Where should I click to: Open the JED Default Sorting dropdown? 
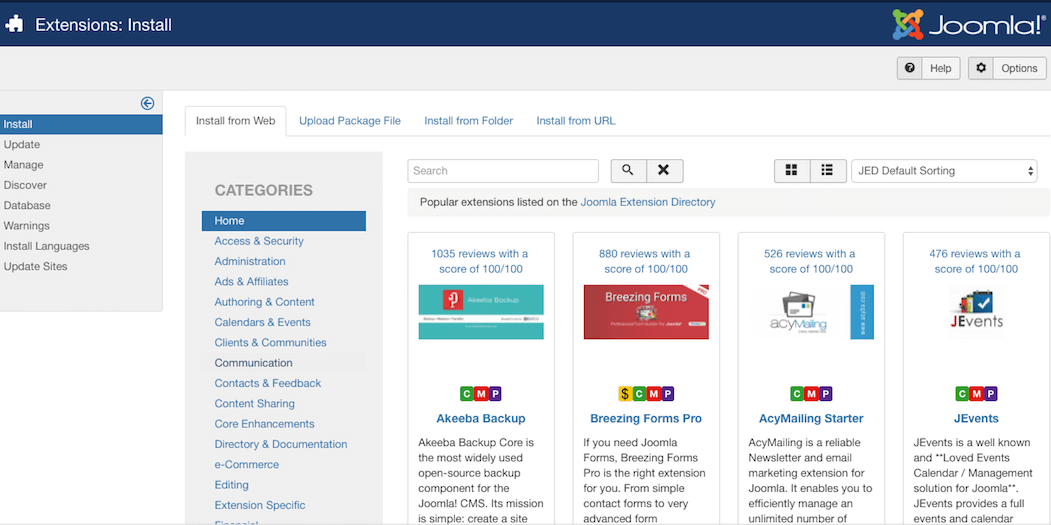click(x=944, y=170)
